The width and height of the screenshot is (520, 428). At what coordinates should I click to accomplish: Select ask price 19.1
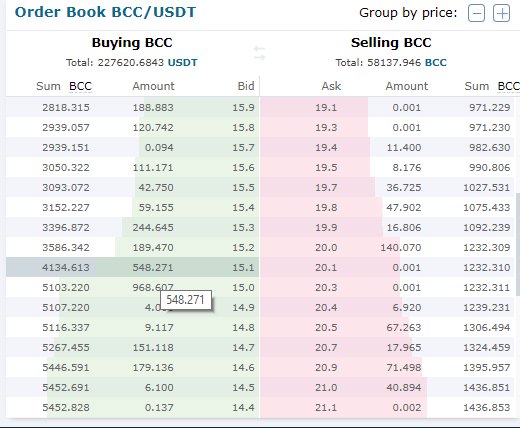tap(326, 107)
